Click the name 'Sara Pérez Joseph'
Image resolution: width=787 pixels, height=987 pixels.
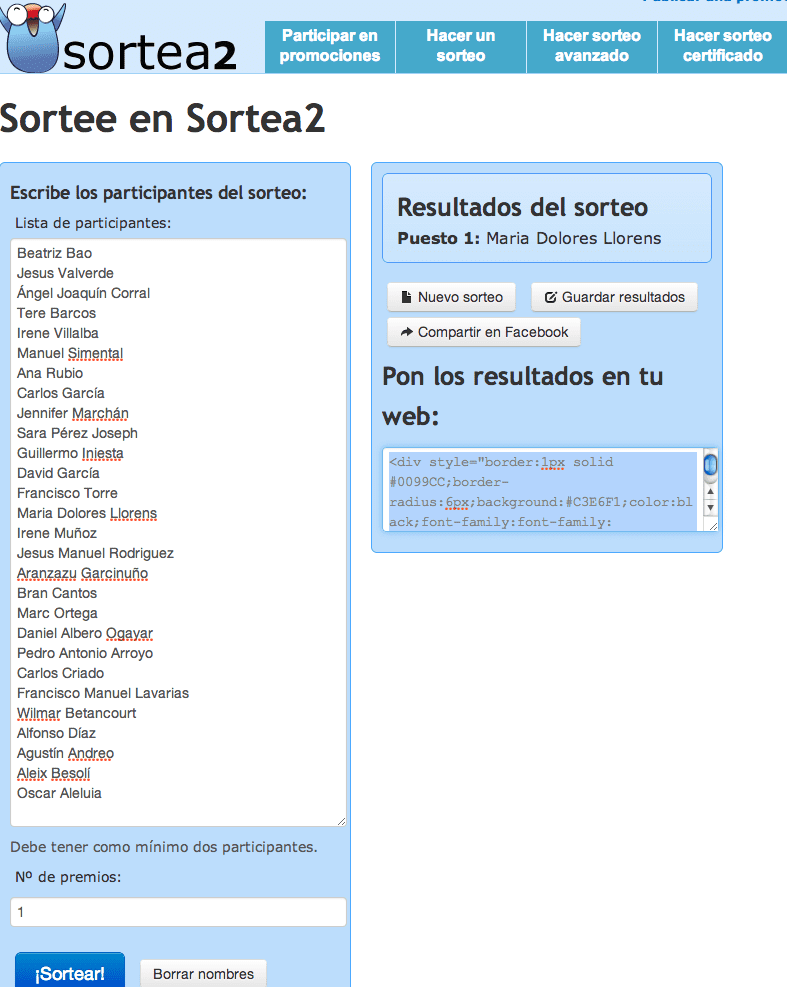coord(77,433)
